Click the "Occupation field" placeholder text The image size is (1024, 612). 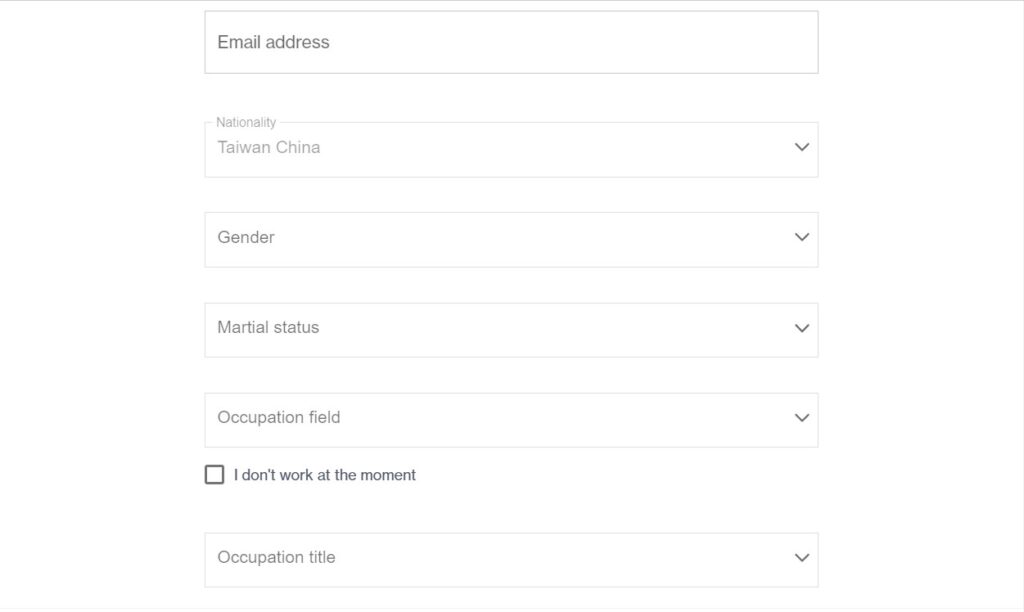[x=279, y=417]
